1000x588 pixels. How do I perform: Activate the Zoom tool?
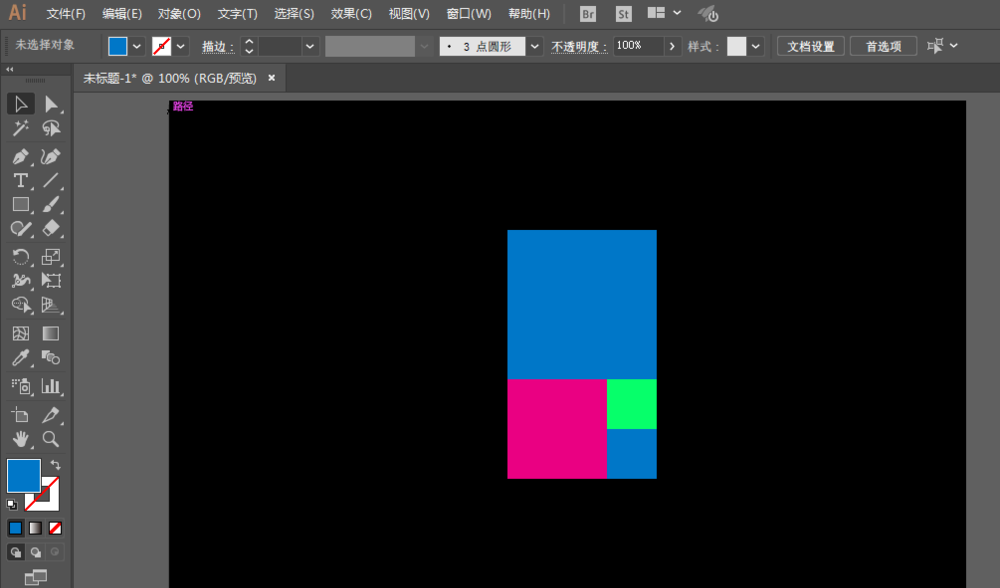click(51, 439)
